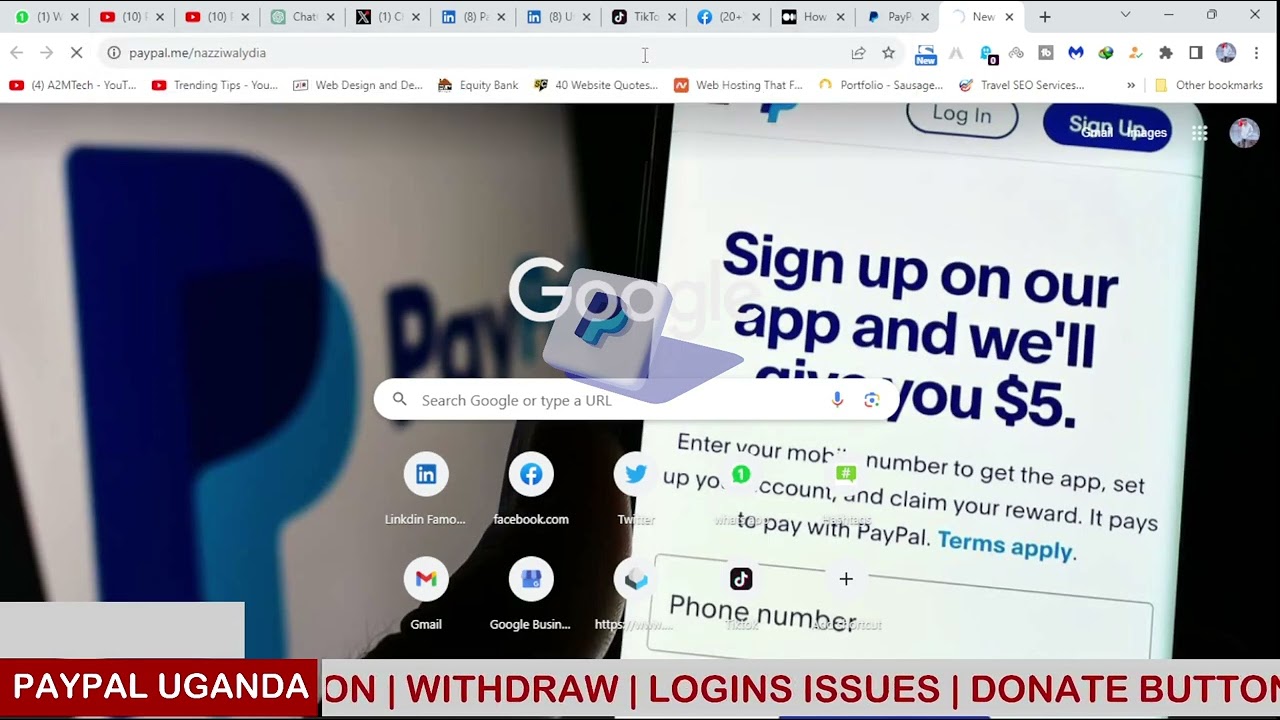Image resolution: width=1280 pixels, height=720 pixels.
Task: Open the Images link at top right
Action: point(1147,133)
